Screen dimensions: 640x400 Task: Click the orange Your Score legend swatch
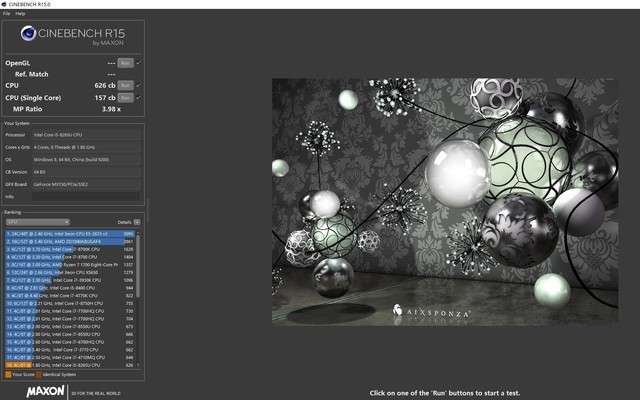[8, 374]
